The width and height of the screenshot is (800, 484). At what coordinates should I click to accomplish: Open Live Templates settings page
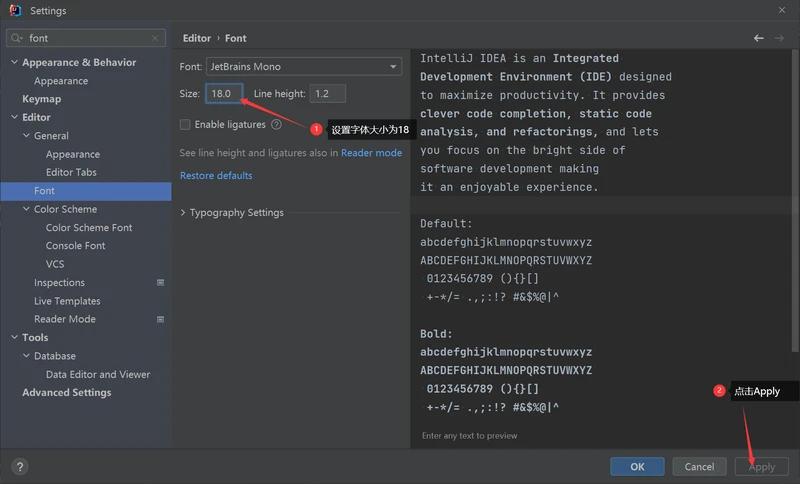tap(67, 301)
